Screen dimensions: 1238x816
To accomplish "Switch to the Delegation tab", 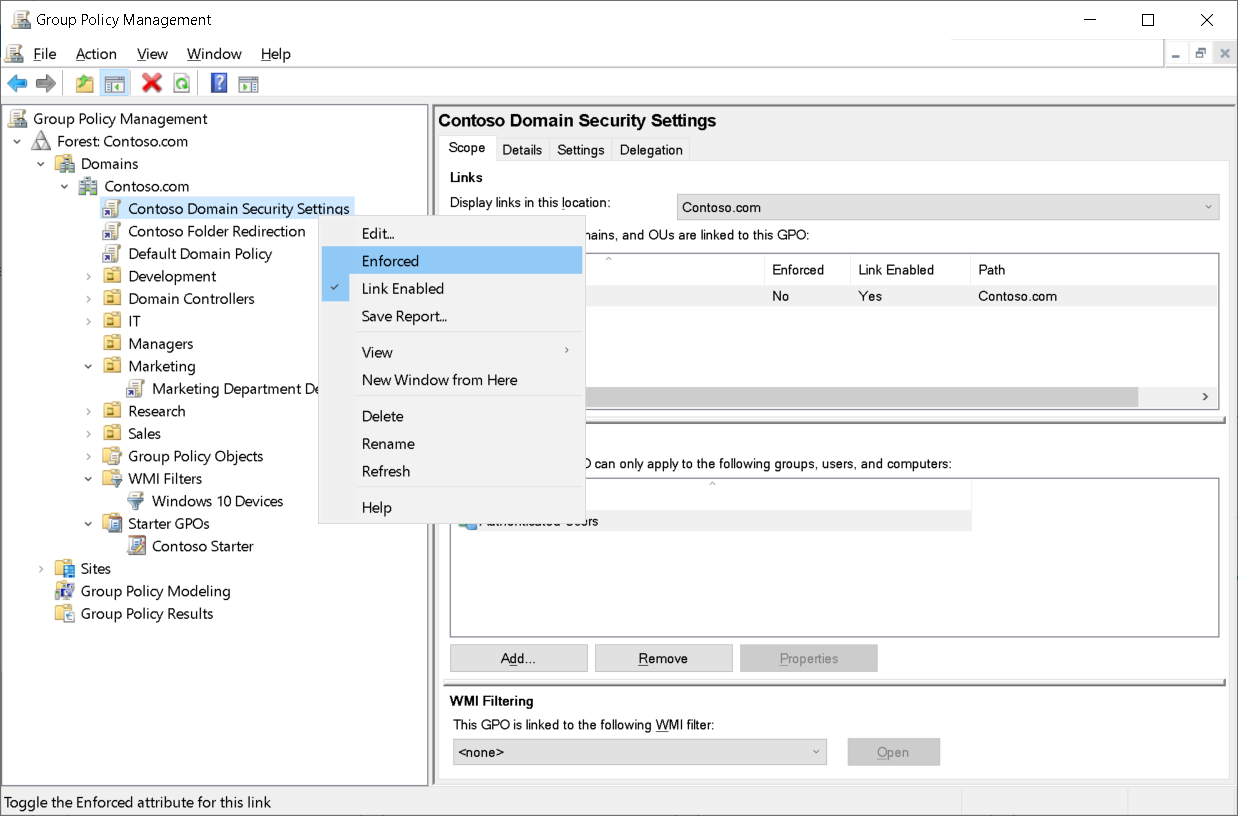I will click(650, 149).
